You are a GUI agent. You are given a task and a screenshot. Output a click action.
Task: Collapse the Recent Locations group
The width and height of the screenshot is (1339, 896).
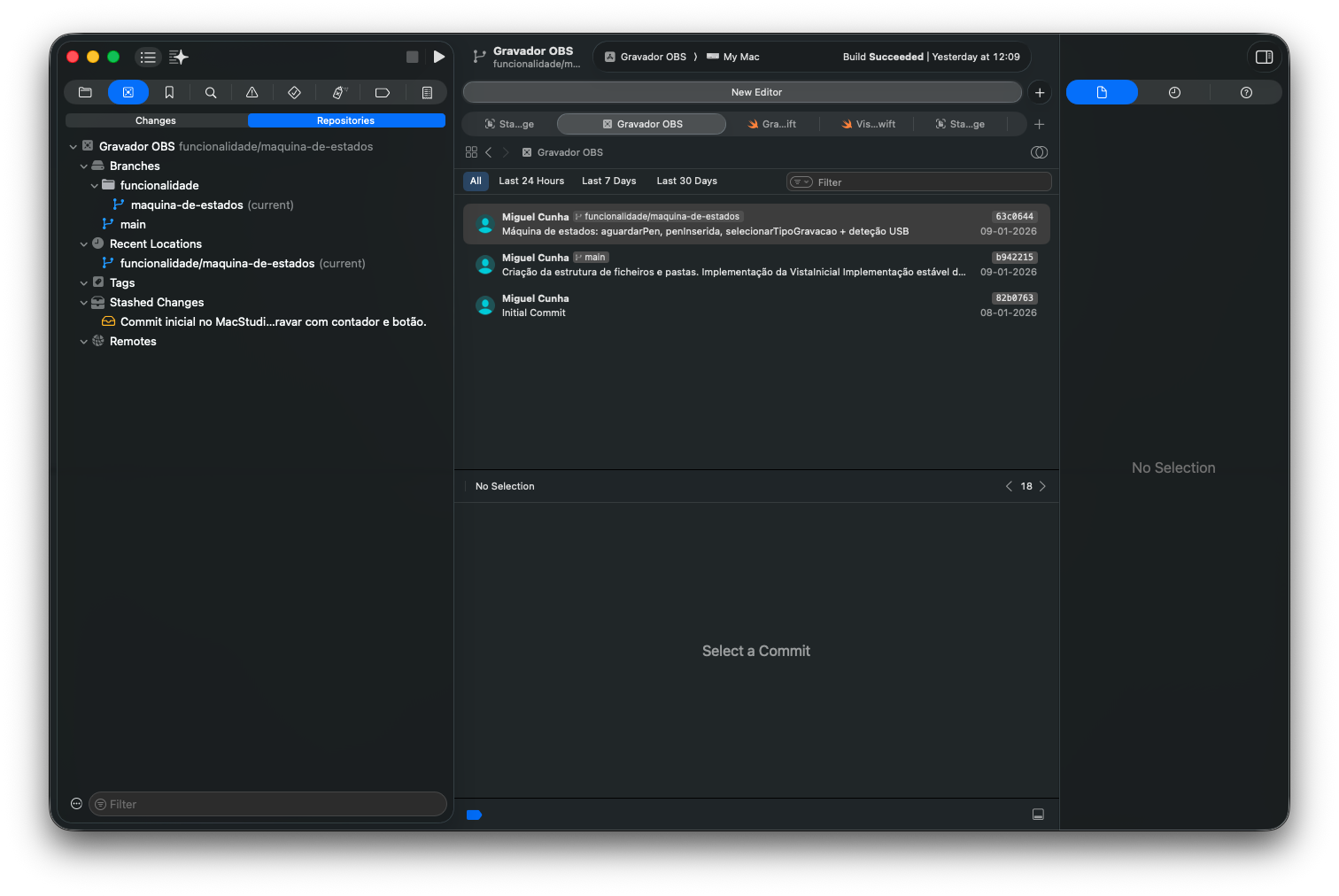[84, 244]
